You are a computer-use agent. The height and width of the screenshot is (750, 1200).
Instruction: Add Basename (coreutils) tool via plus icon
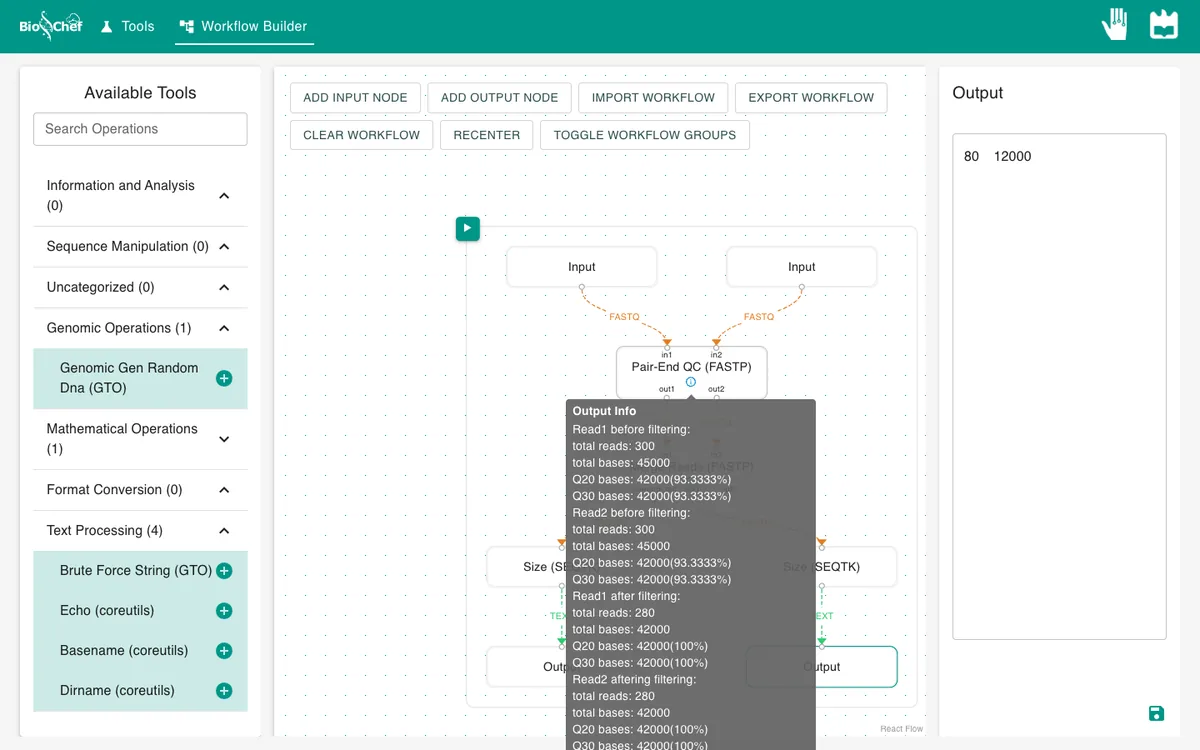[224, 651]
